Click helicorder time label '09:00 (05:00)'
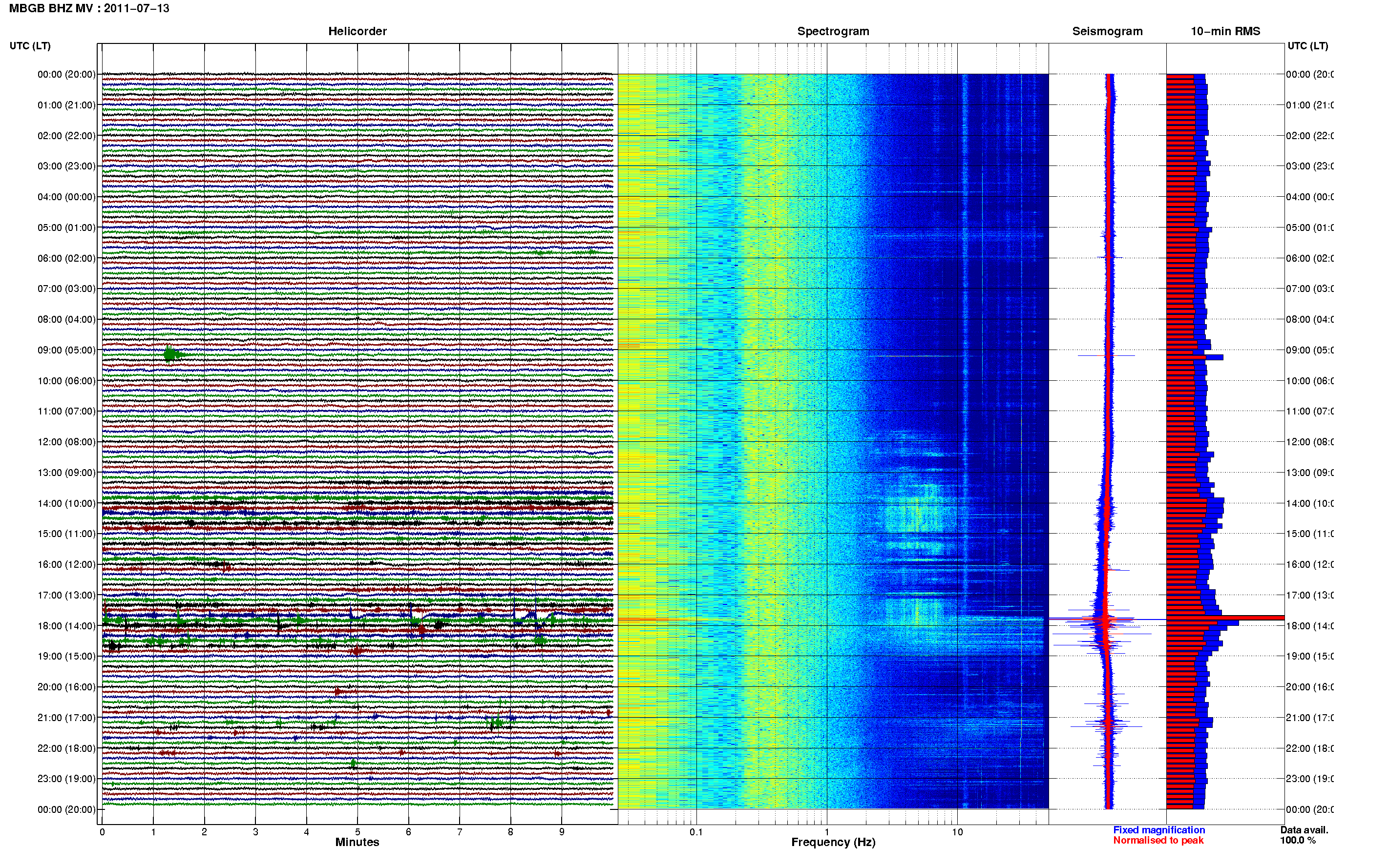The height and width of the screenshot is (868, 1389). click(x=66, y=350)
